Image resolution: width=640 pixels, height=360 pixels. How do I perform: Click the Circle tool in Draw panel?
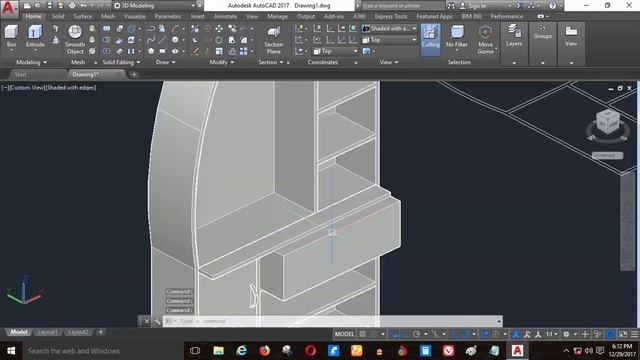[x=175, y=40]
